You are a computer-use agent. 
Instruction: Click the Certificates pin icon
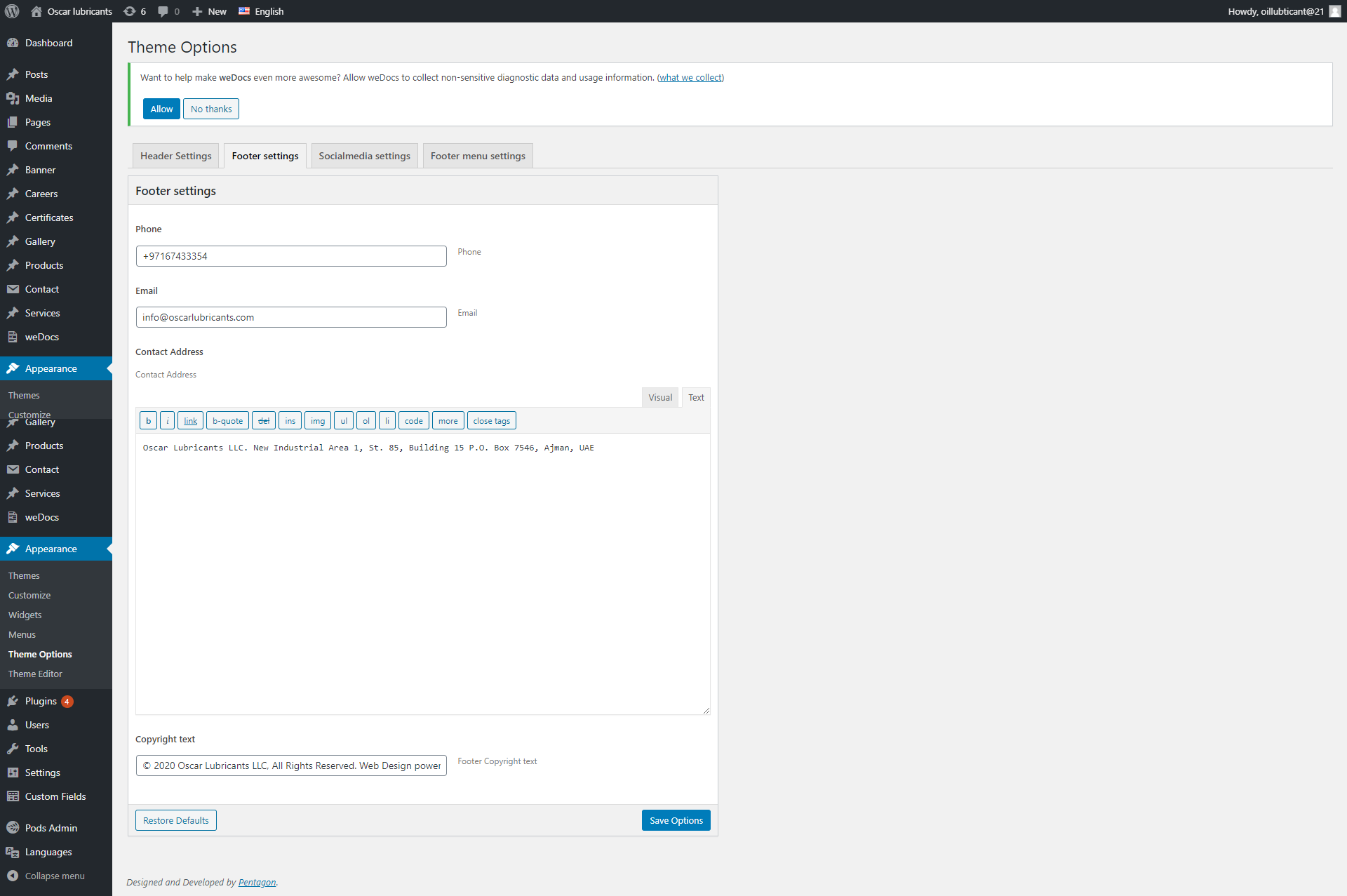(13, 218)
